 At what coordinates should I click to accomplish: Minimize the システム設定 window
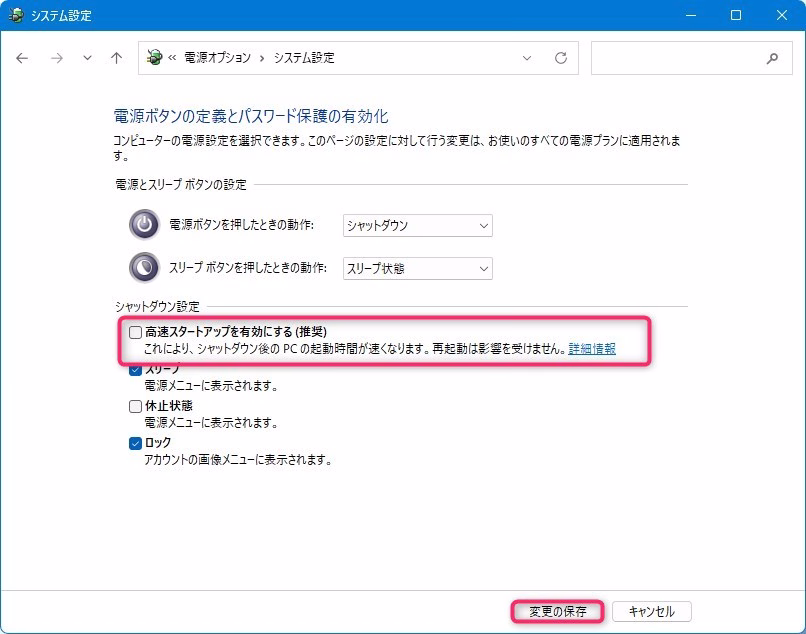(x=691, y=15)
